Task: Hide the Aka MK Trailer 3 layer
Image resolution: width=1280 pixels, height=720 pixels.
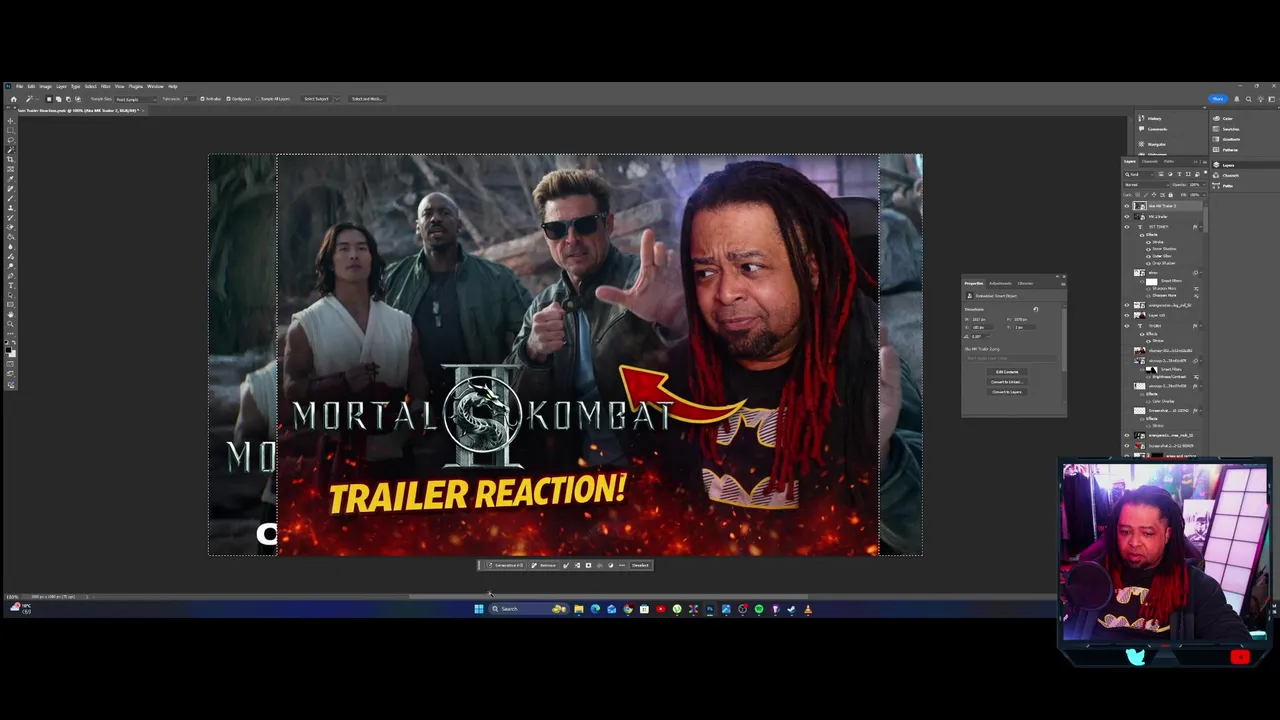Action: point(1127,206)
